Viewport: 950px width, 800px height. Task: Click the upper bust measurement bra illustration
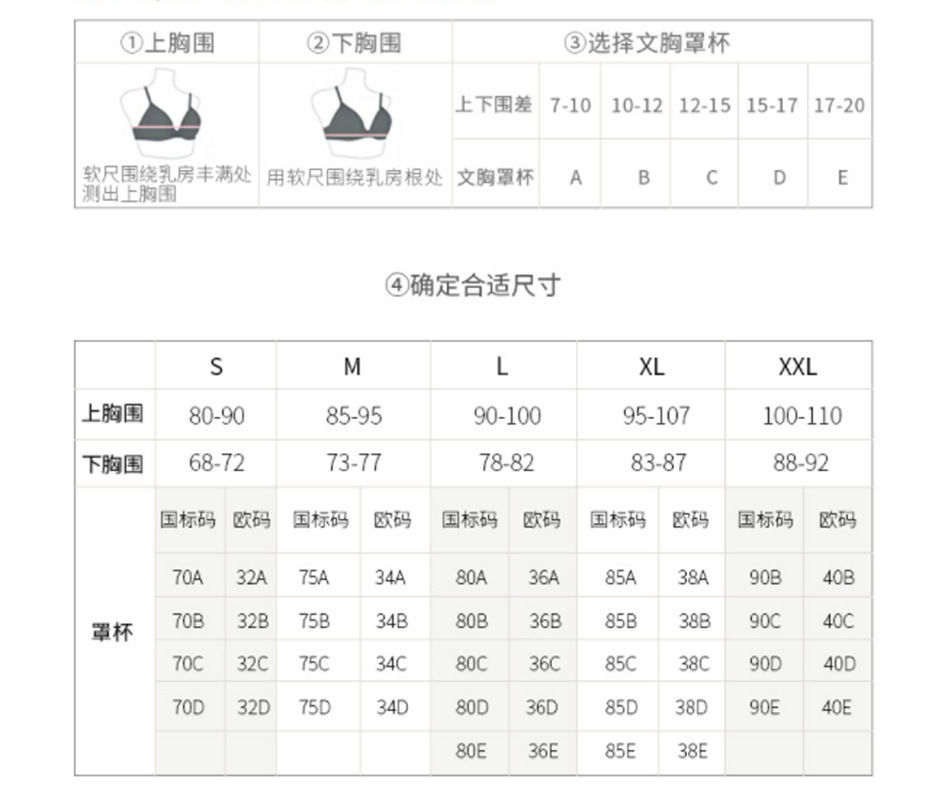pos(161,113)
